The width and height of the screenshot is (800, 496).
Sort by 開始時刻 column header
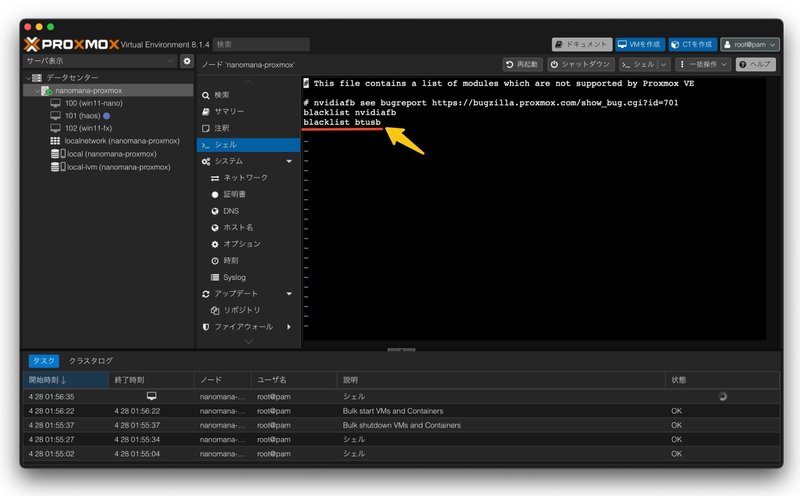coord(66,380)
